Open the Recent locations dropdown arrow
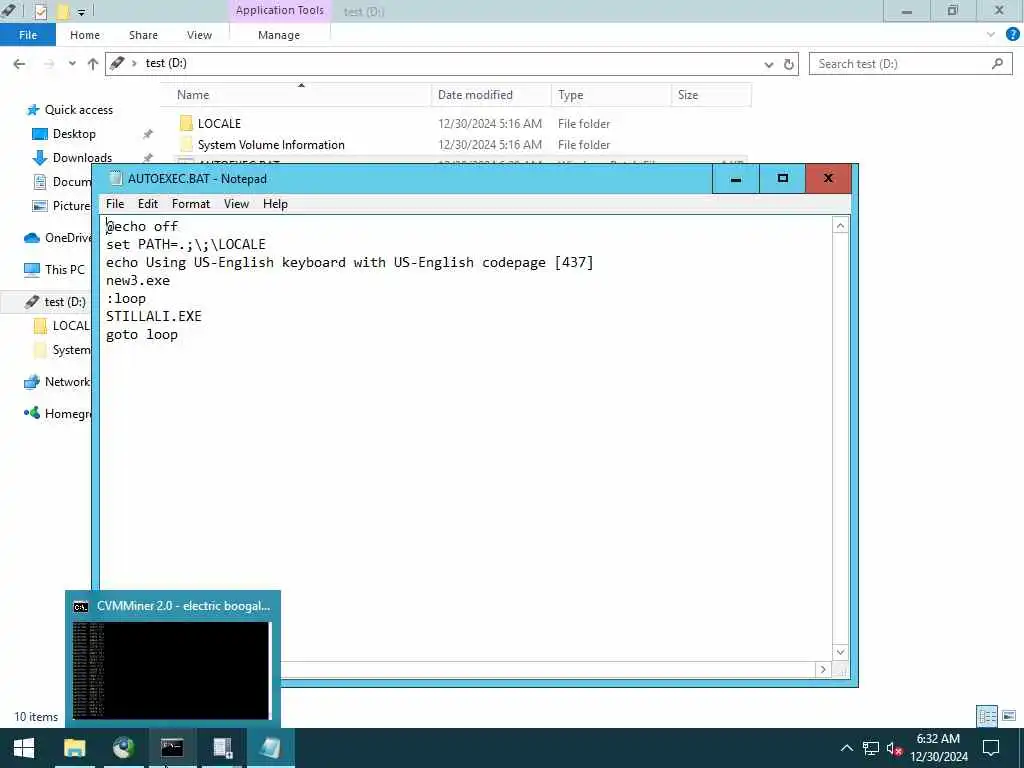Screen dimensions: 1024x768 tap(72, 63)
